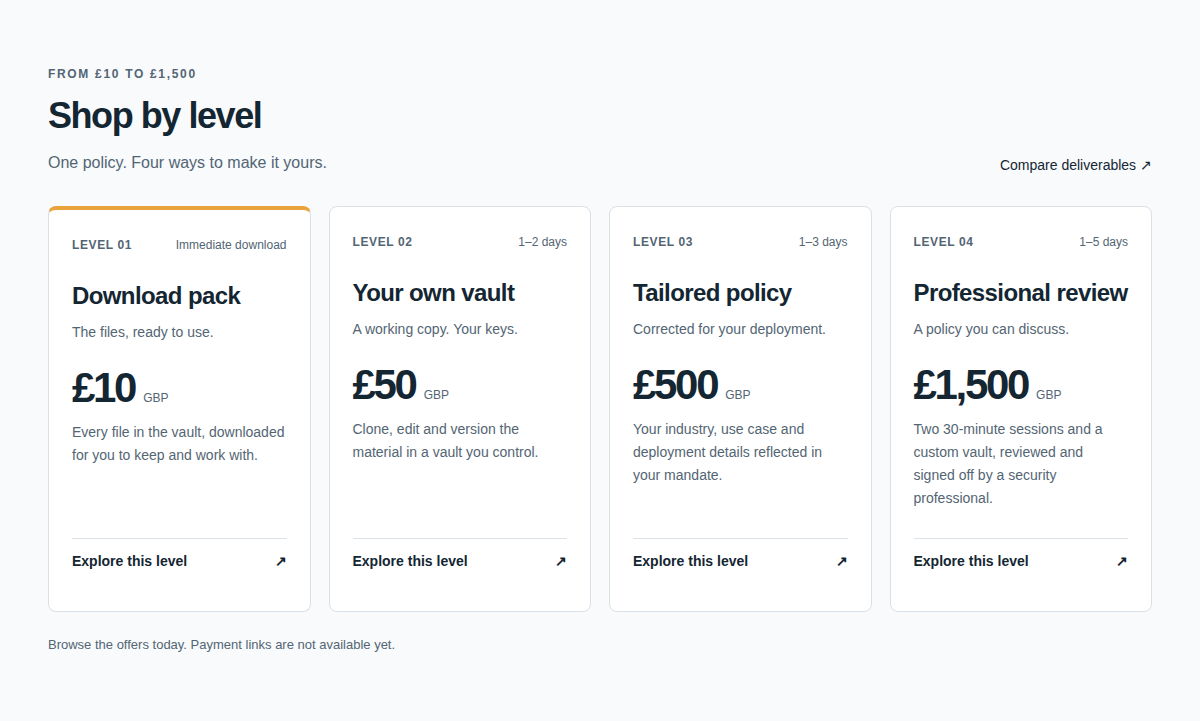Click the £1,500 GBP price
Screen dimensions: 1200x721
[988, 385]
